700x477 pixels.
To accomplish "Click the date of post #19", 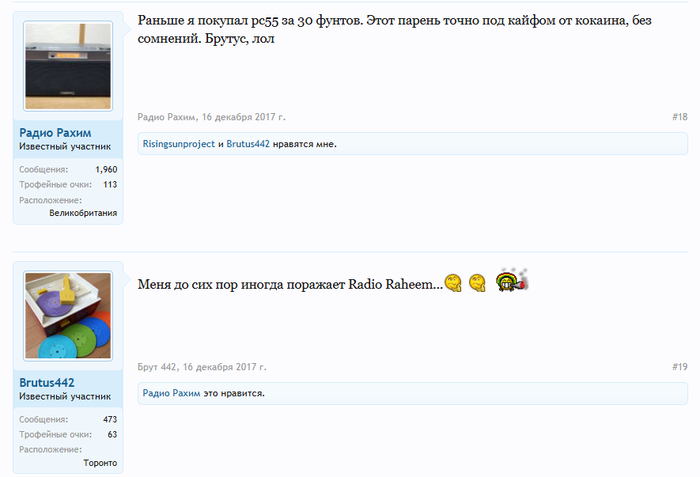I will click(225, 367).
